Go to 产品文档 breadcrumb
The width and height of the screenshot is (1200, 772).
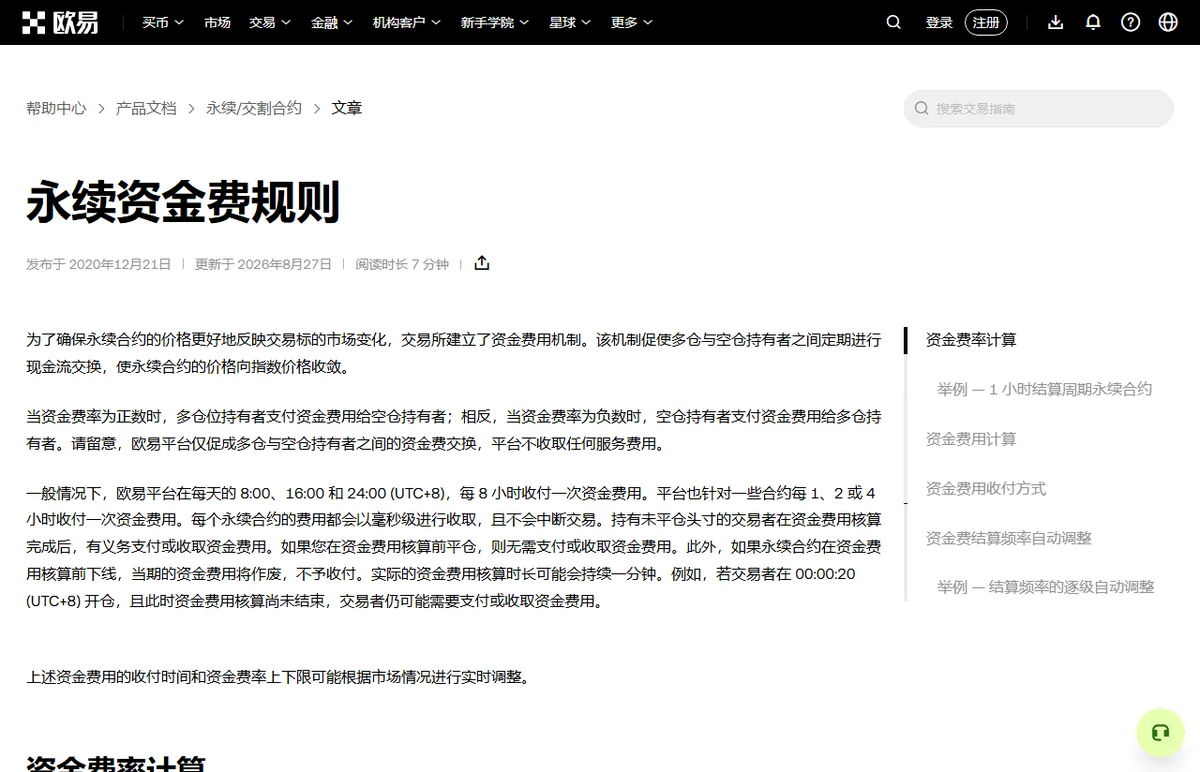[146, 108]
